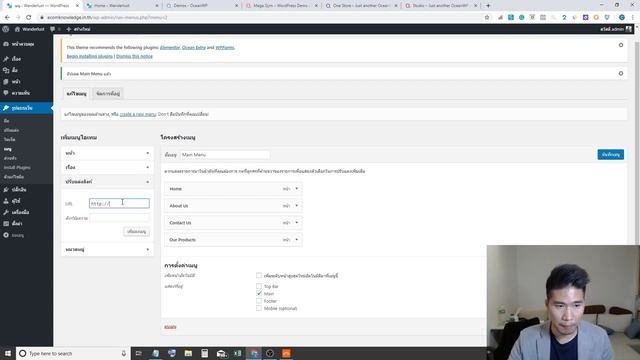Enable the Mobile (optional) display location
This screenshot has height=360, width=640.
click(259, 308)
